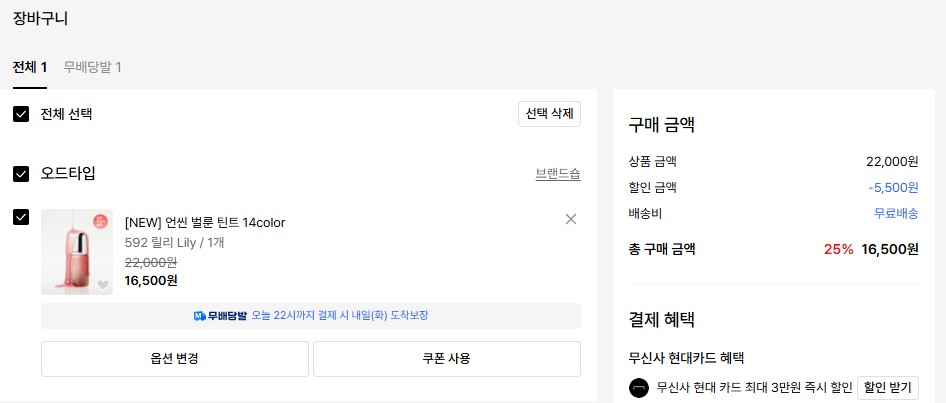Click the next-day arrival guarantee banner
Image resolution: width=946 pixels, height=403 pixels.
311,316
